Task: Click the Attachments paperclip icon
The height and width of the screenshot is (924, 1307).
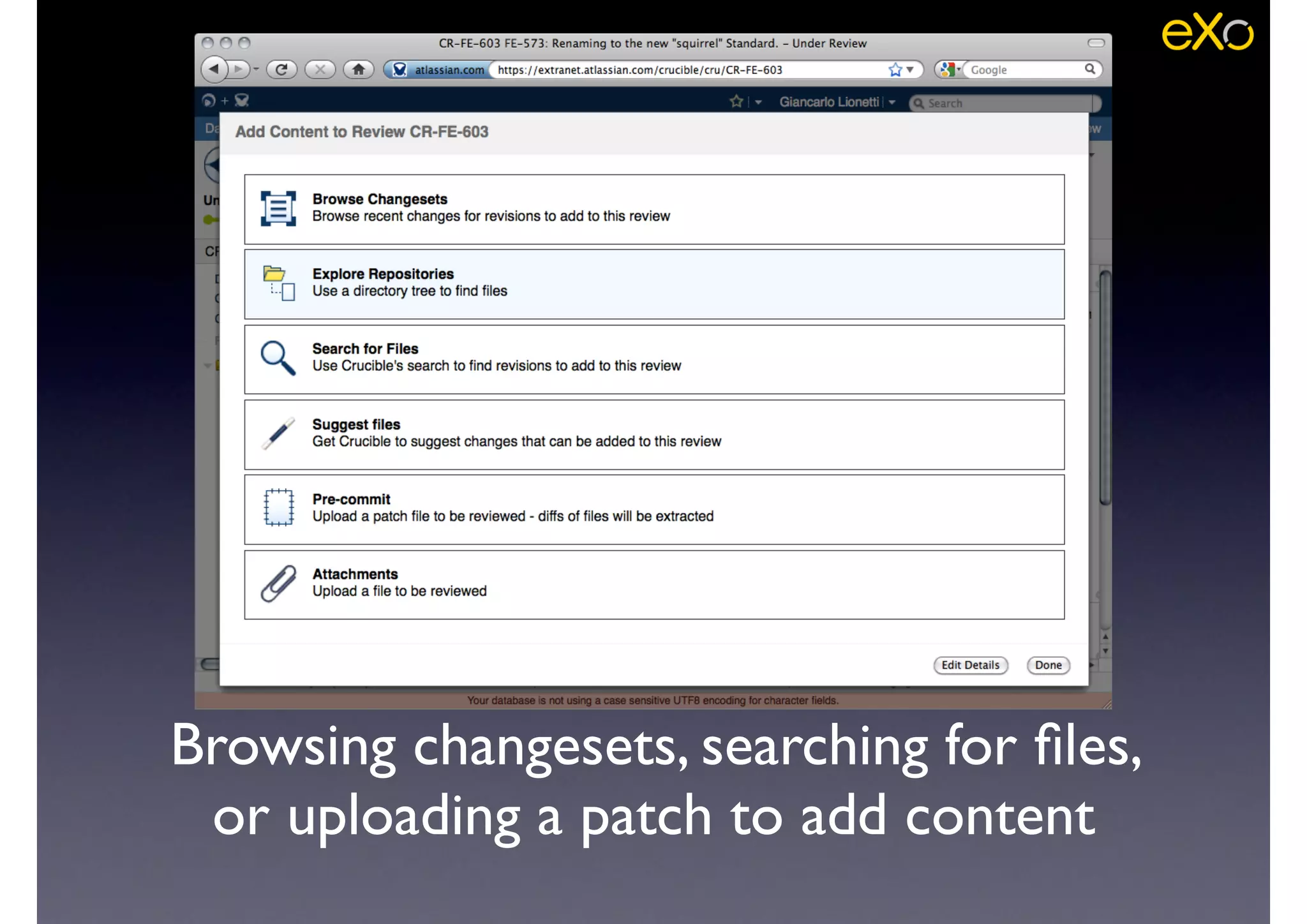Action: click(279, 583)
